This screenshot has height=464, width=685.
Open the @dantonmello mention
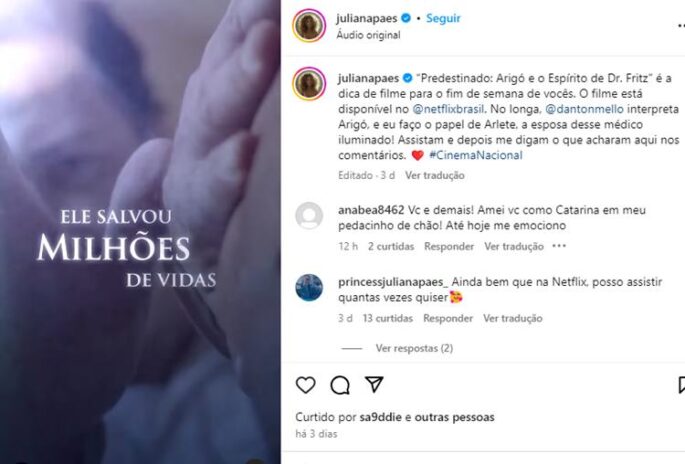coord(584,109)
